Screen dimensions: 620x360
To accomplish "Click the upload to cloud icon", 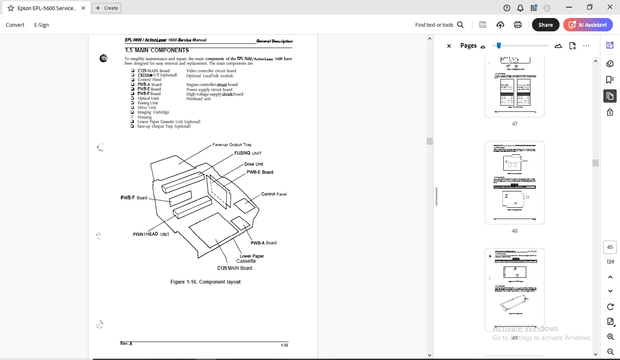I will [x=500, y=25].
